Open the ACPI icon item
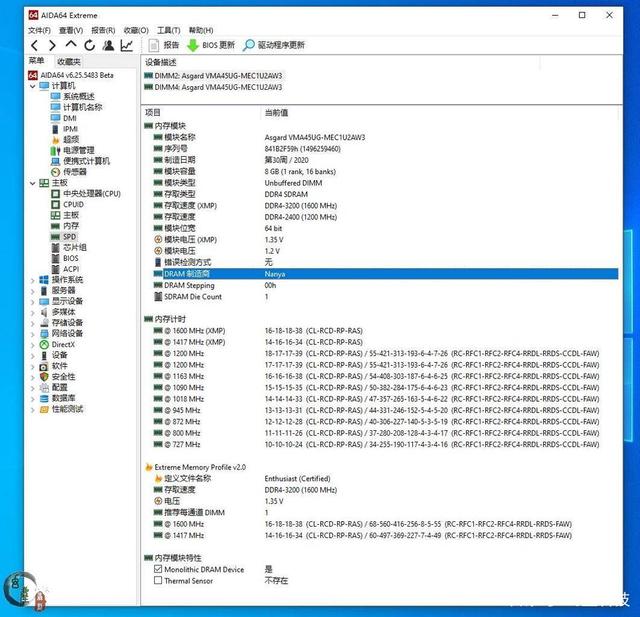This screenshot has height=617, width=640. click(56, 269)
